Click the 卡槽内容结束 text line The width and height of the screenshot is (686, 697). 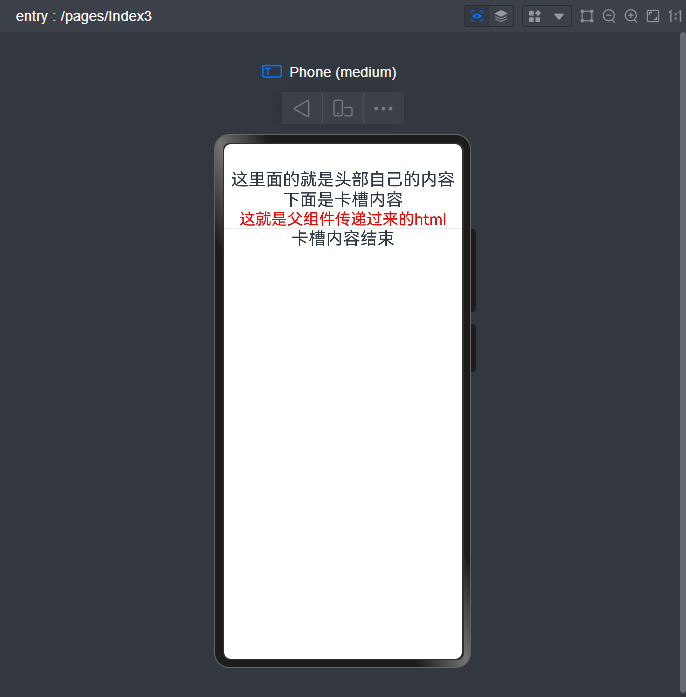coord(343,239)
